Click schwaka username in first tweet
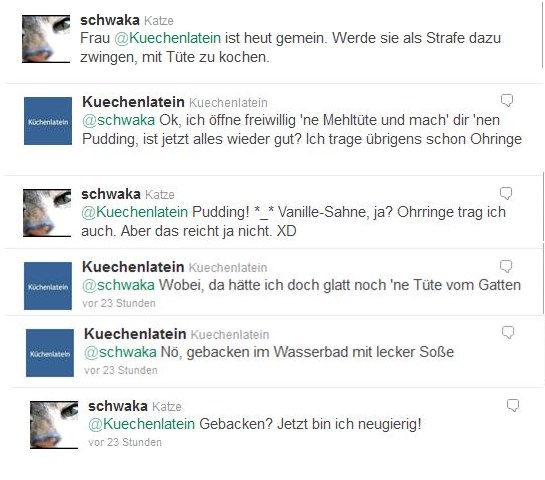Viewport: 545px width, 480px height. tap(110, 20)
